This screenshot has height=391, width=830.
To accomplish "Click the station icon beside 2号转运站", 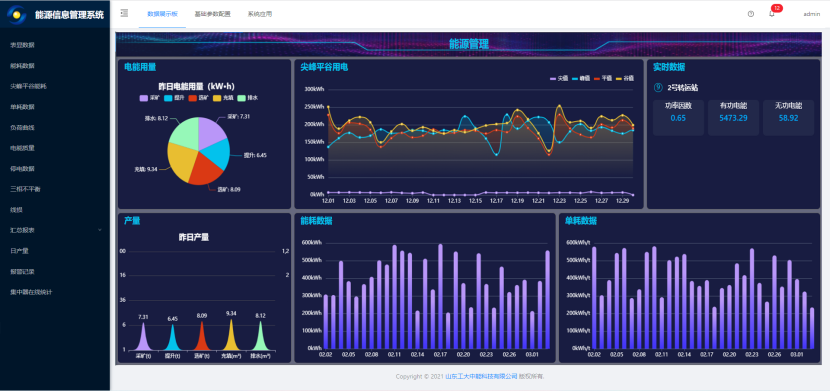I will point(658,88).
